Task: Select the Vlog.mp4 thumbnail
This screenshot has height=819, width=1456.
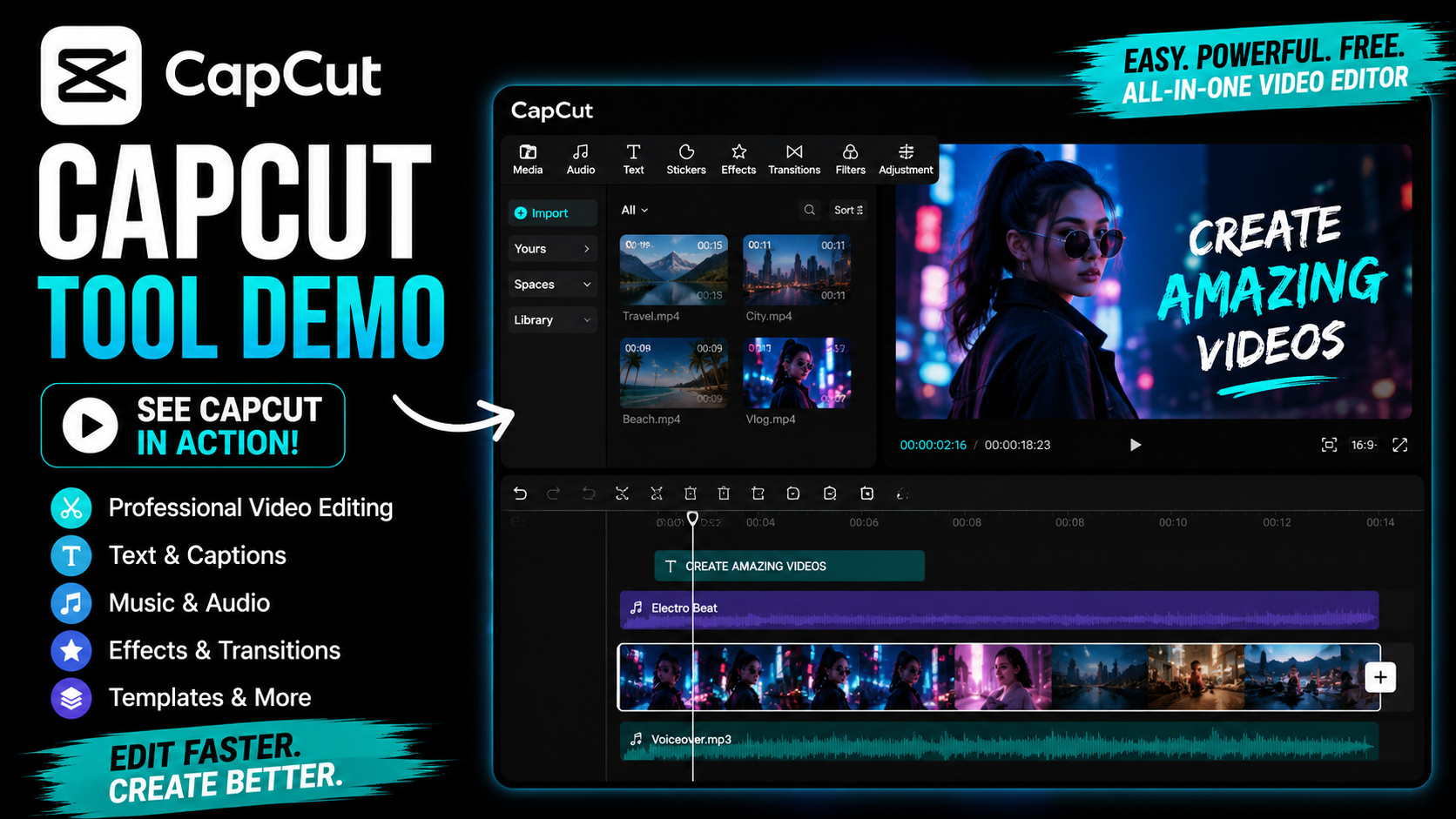Action: pyautogui.click(x=797, y=373)
